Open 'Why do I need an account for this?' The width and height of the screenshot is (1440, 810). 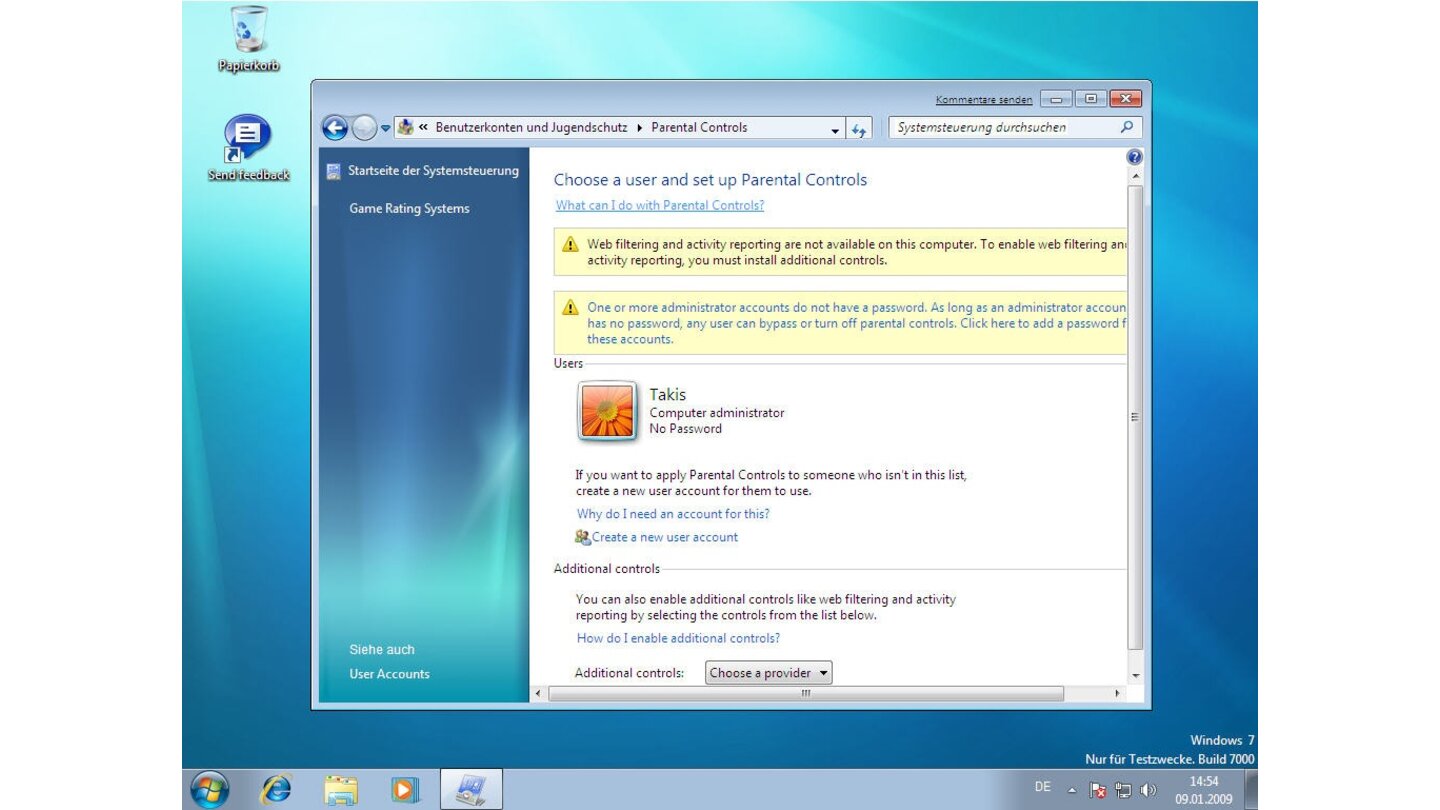pos(673,514)
